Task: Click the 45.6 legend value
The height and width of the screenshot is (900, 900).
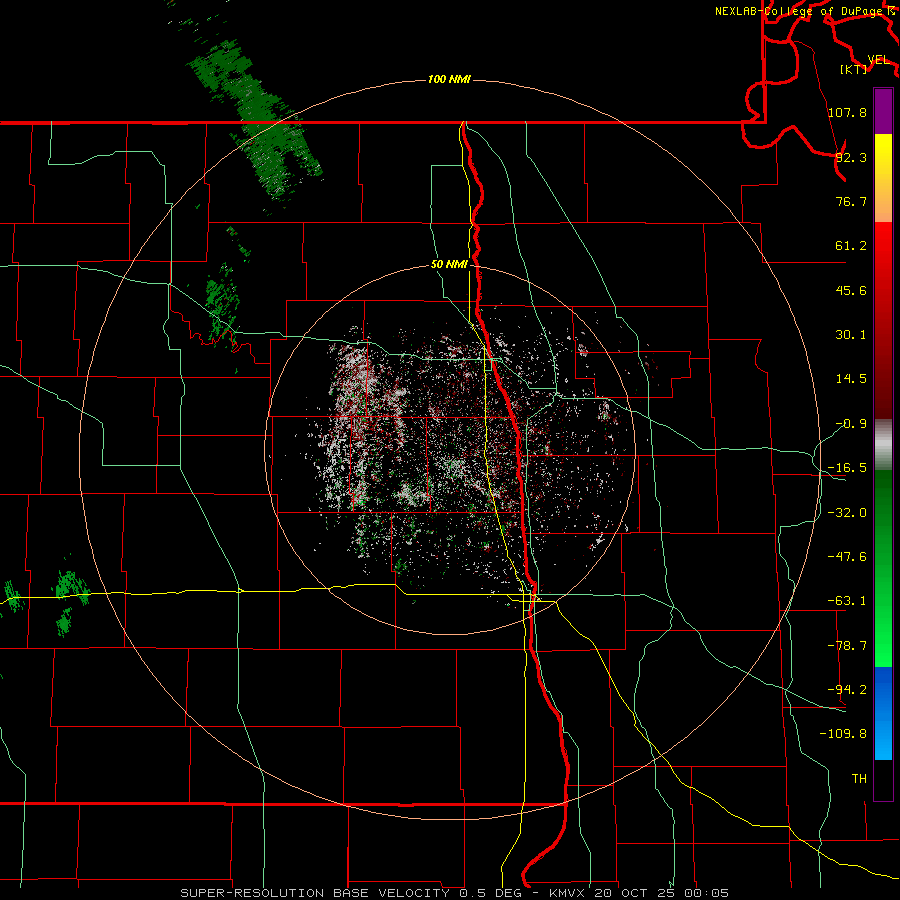Action: 851,290
